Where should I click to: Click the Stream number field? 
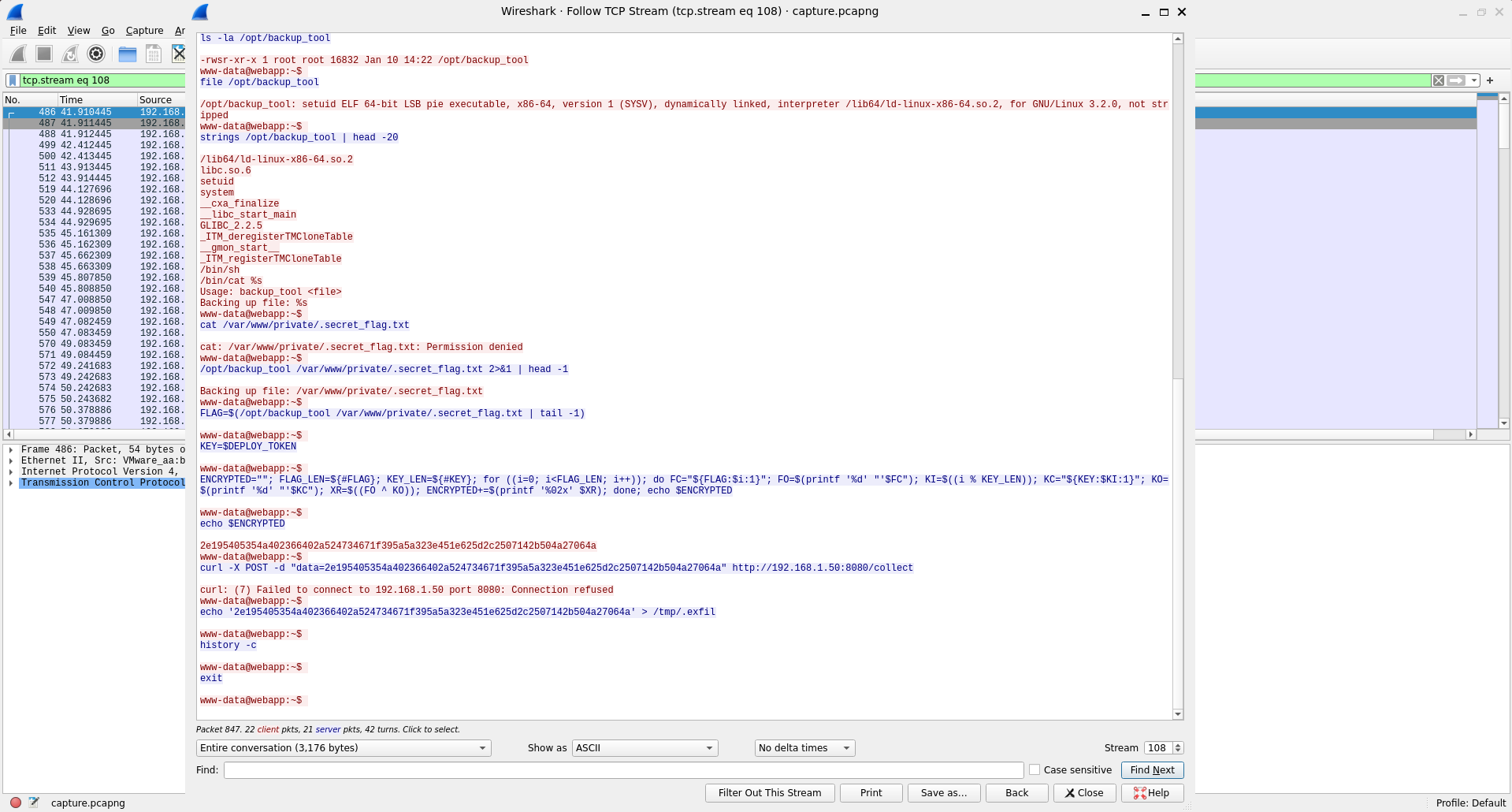[1157, 748]
